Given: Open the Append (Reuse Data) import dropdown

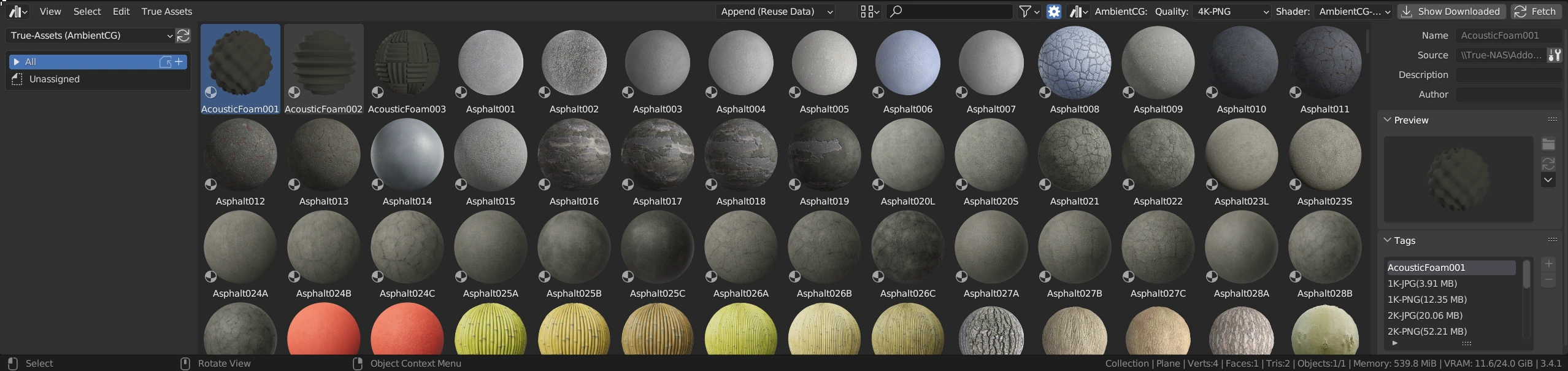Looking at the screenshot, I should point(776,12).
